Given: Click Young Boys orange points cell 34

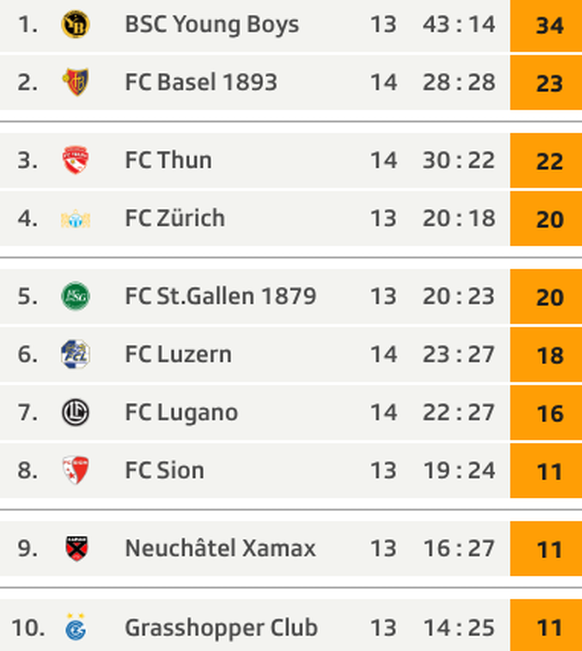Looking at the screenshot, I should (x=546, y=25).
